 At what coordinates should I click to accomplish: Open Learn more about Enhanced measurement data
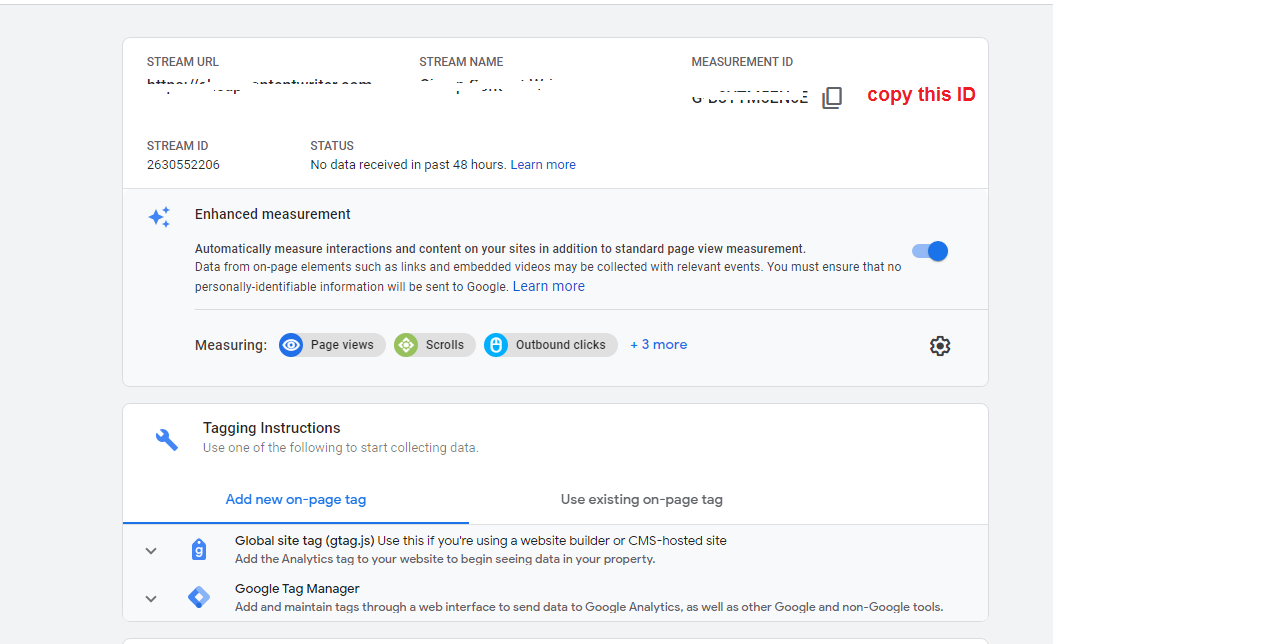click(x=549, y=286)
